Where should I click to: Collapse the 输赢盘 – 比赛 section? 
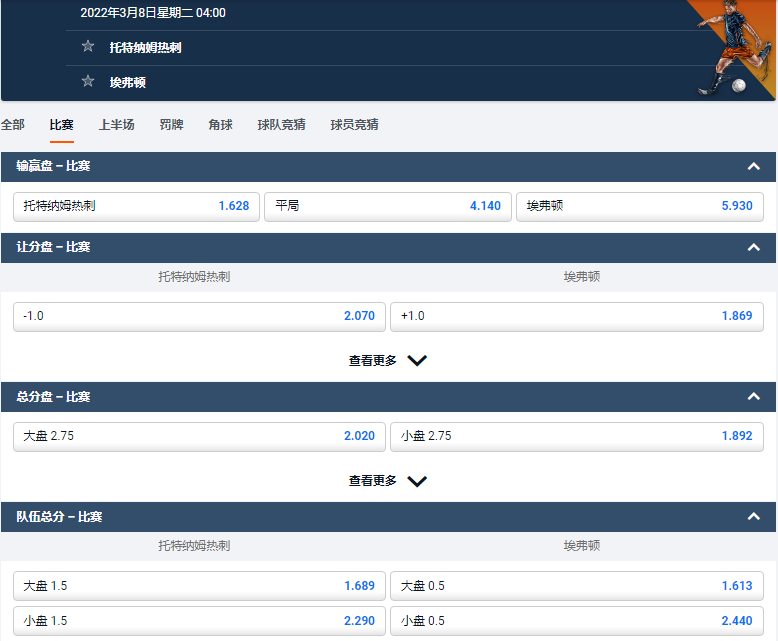pos(754,166)
